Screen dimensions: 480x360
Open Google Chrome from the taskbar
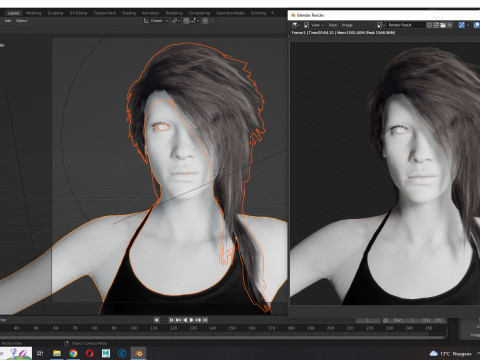[x=73, y=353]
